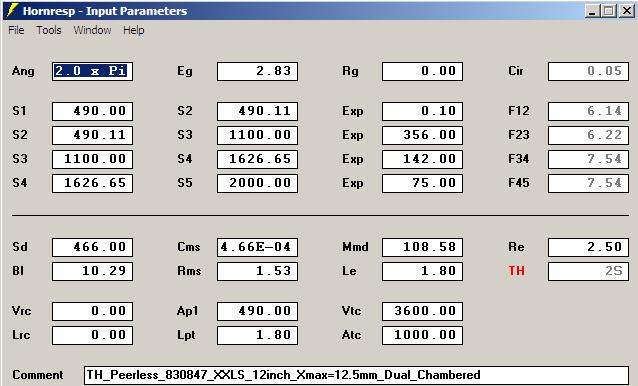Viewport: 638px width, 386px height.
Task: Click the Exp field with 75.00
Action: pos(422,183)
